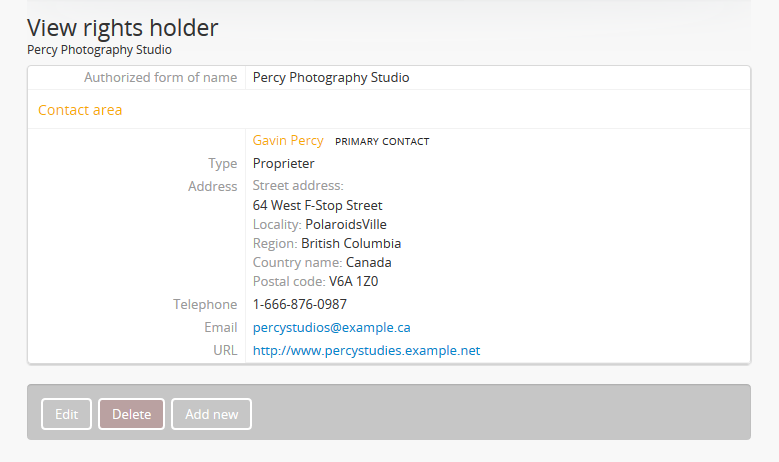Image resolution: width=779 pixels, height=462 pixels.
Task: Click the British Columbia region text
Action: pos(351,243)
